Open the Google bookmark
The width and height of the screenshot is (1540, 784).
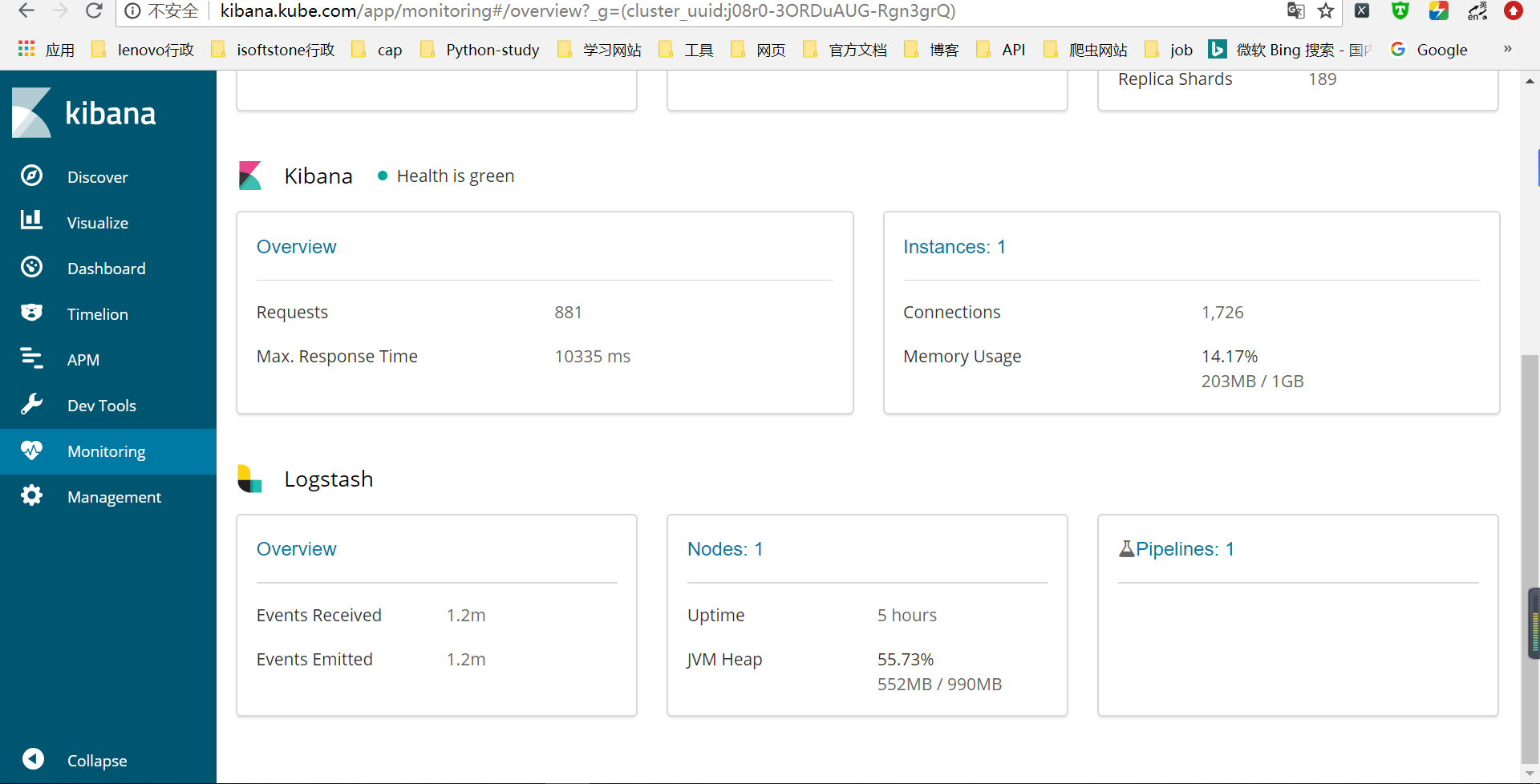(x=1429, y=50)
